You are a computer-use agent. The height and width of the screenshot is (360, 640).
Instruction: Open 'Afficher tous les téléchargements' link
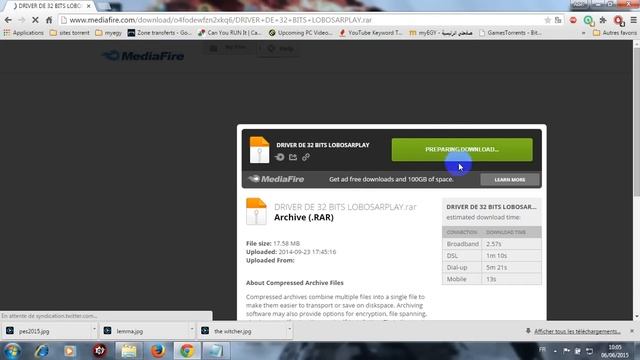pyautogui.click(x=577, y=331)
